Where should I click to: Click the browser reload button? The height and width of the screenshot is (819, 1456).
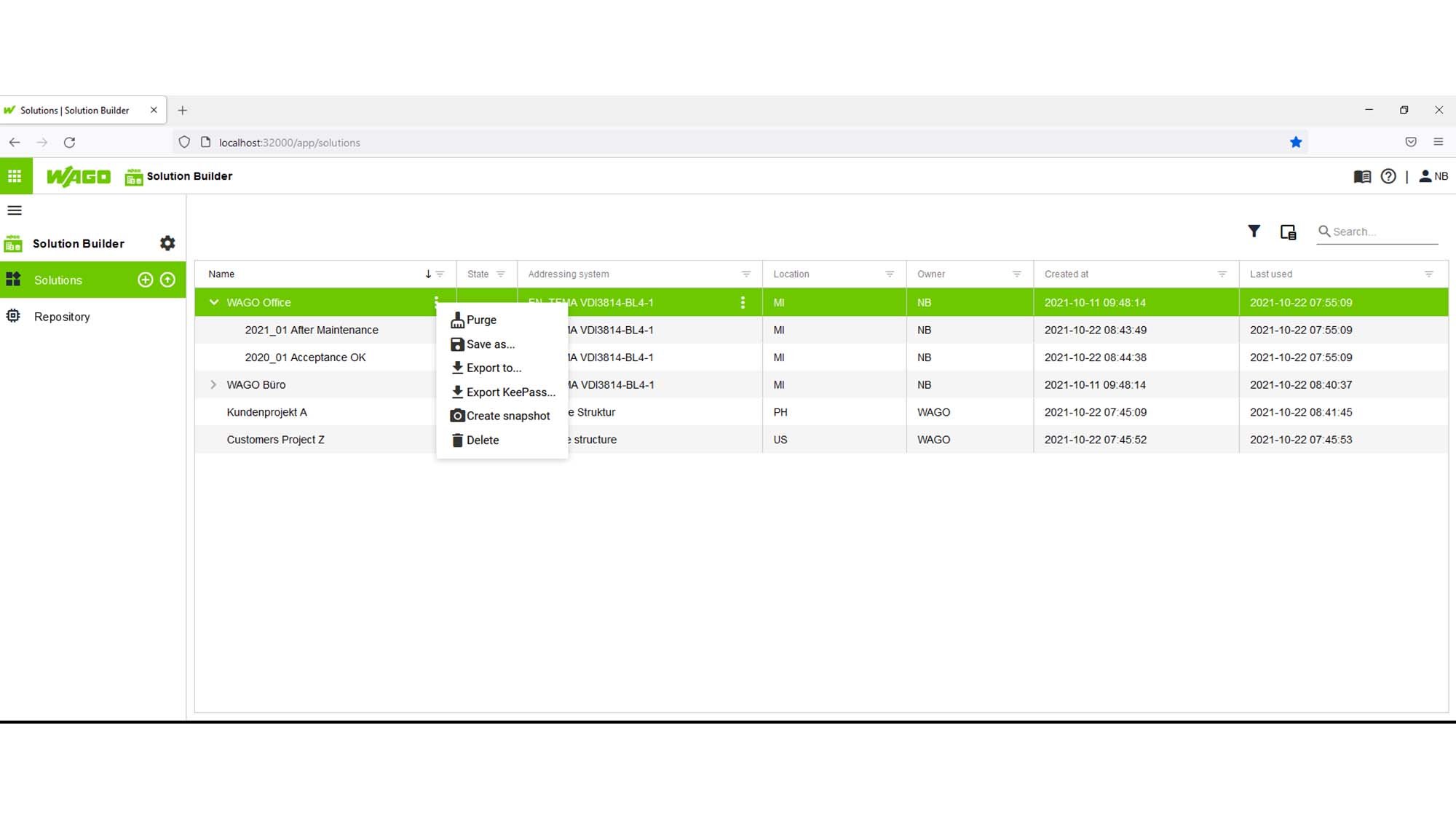[x=69, y=143]
